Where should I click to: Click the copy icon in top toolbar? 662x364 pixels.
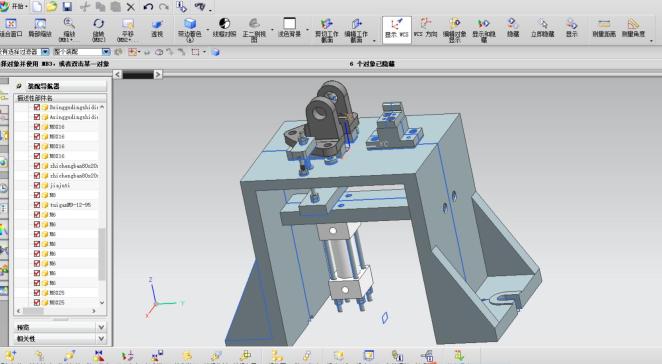[x=100, y=6]
